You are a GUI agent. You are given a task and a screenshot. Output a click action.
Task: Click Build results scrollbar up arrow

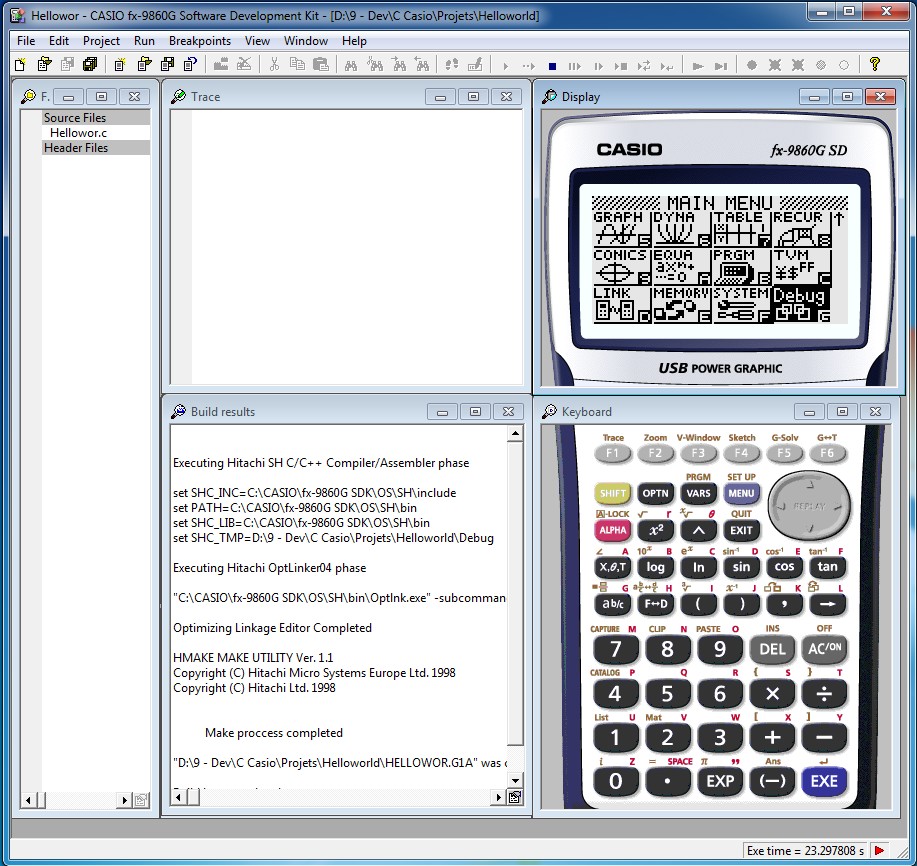pos(515,433)
